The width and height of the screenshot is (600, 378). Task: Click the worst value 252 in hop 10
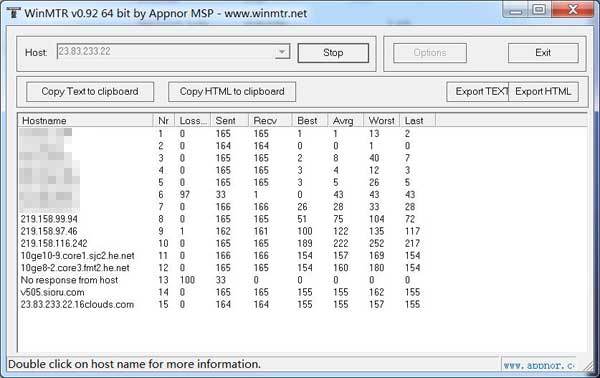377,243
